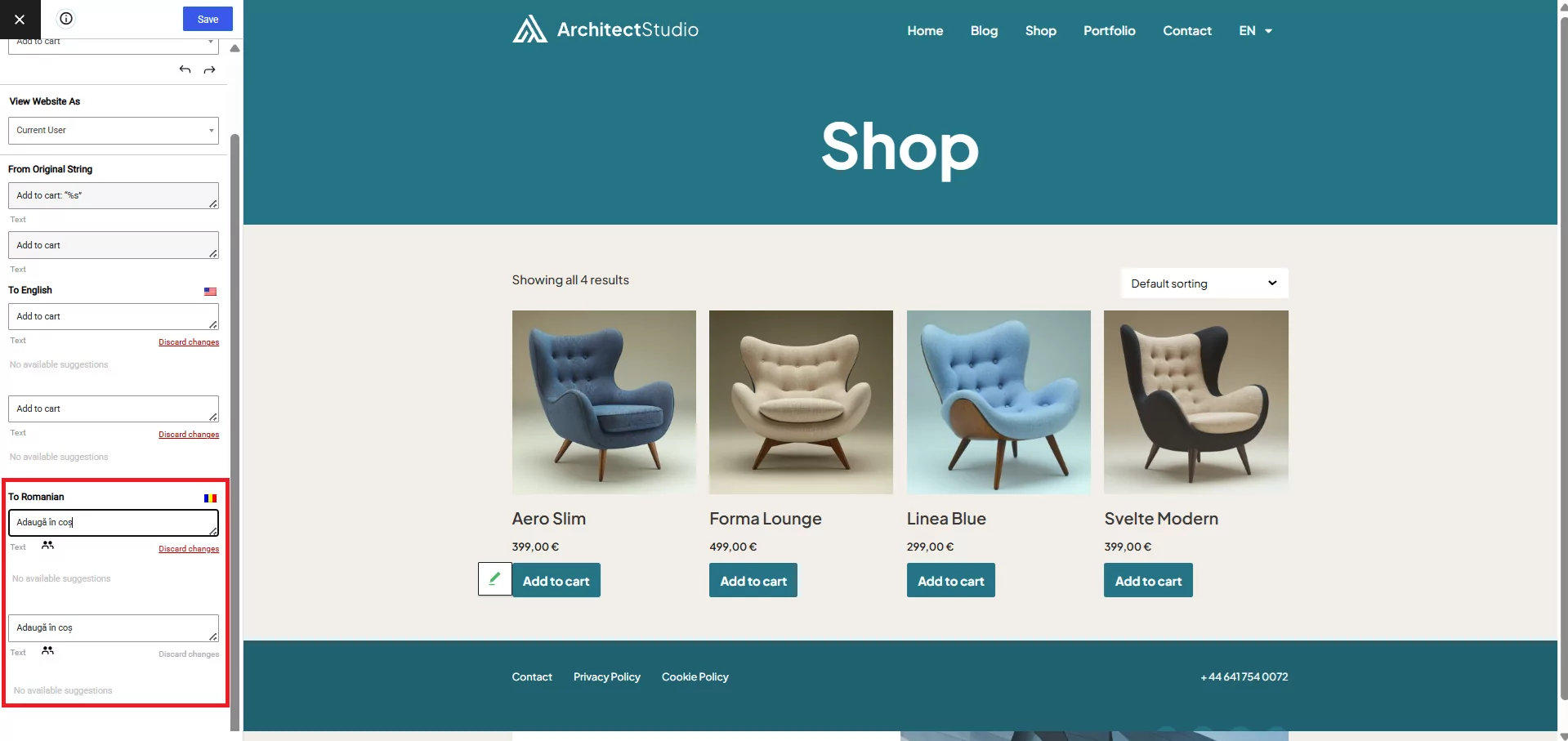
Task: Add Forma Lounge to cart
Action: (753, 580)
